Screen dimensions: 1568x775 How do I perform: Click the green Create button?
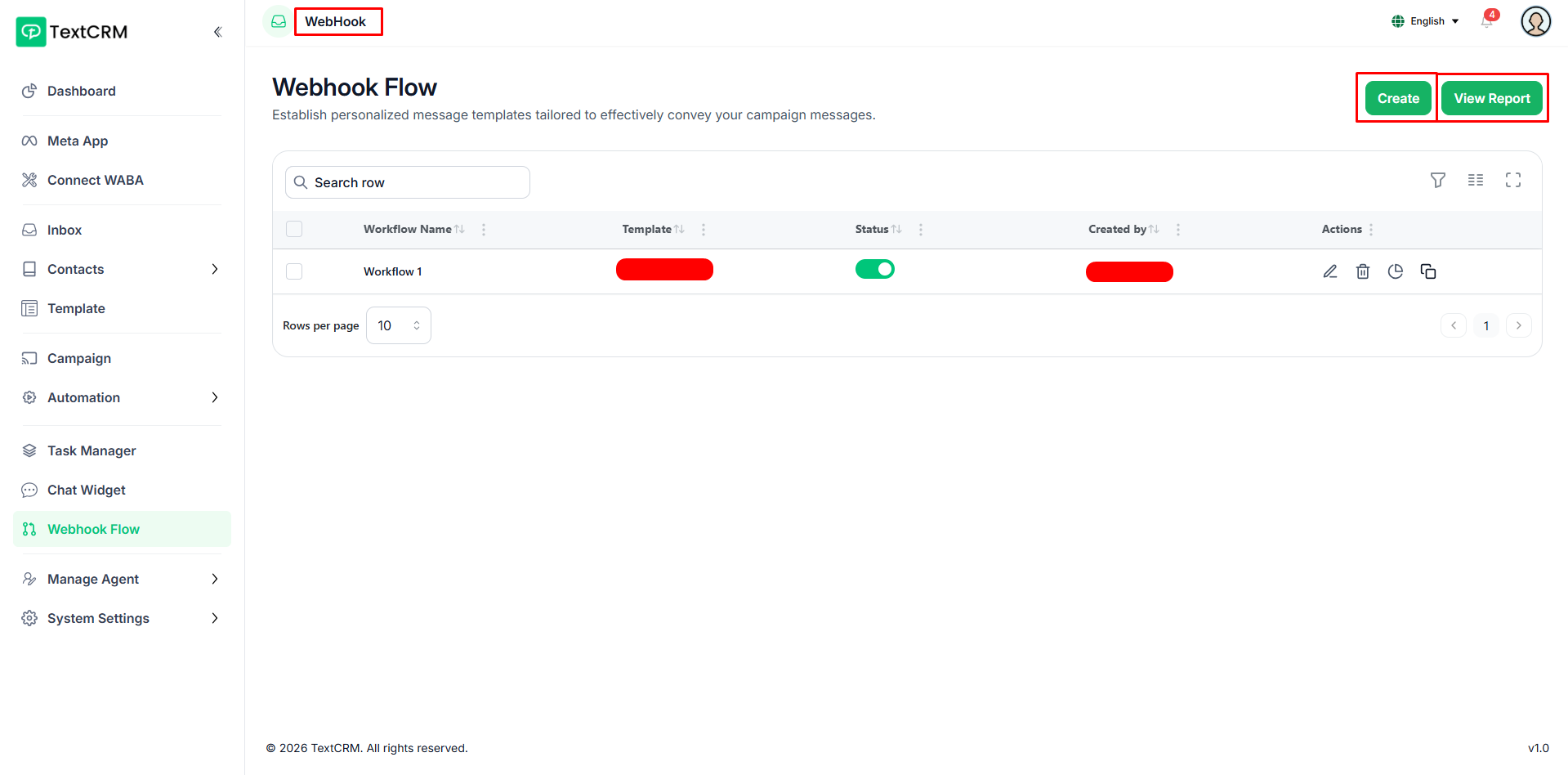(x=1397, y=98)
